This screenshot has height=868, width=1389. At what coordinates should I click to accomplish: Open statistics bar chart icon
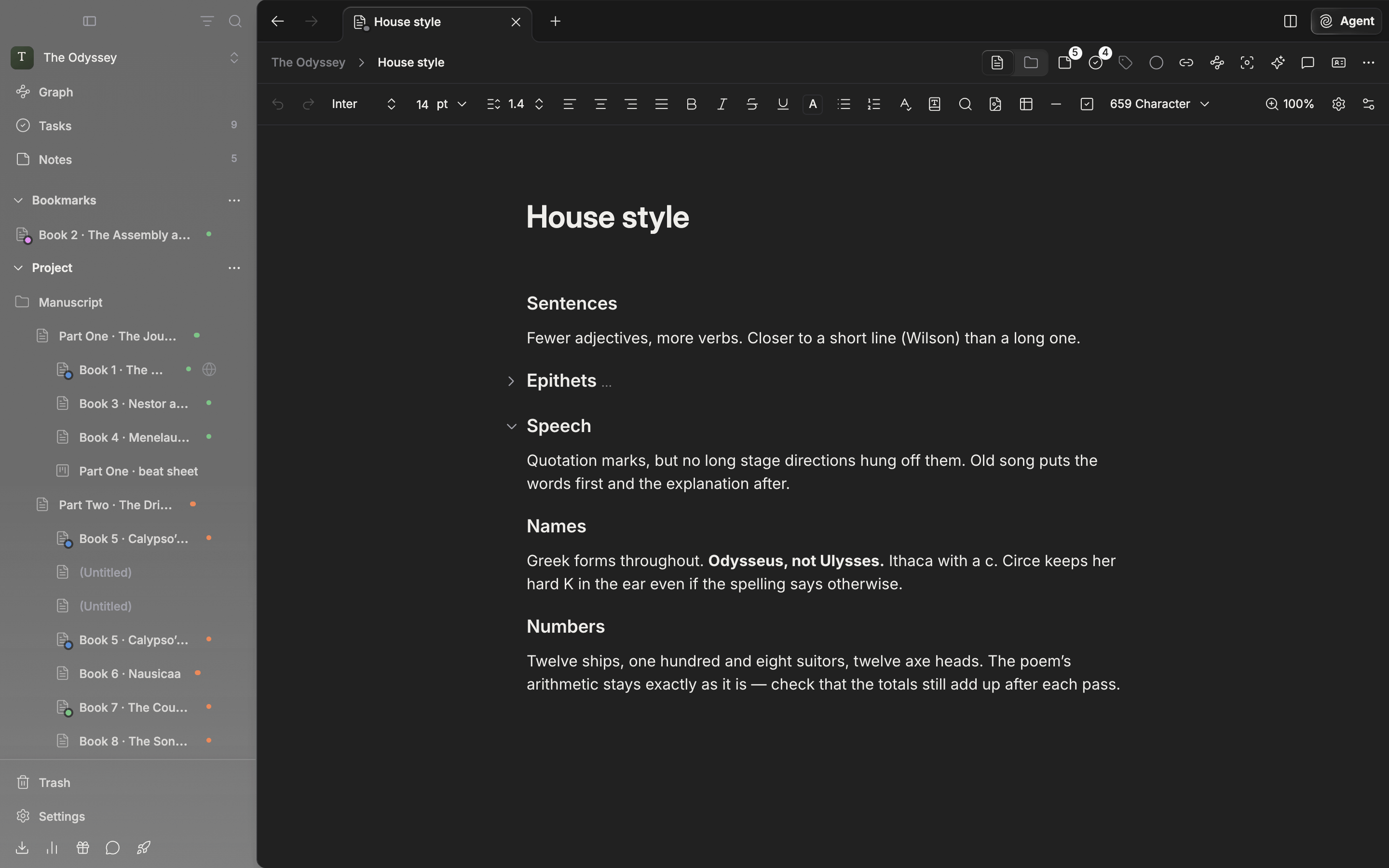pos(52,847)
